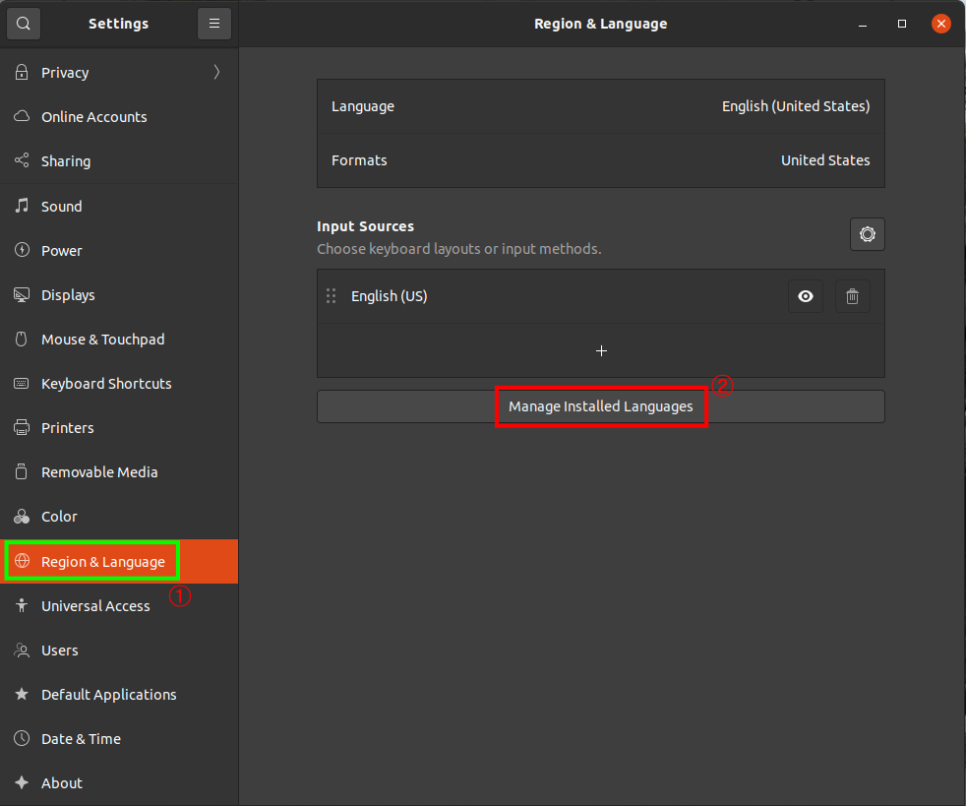Screen dimensions: 966x806
Task: Go to Sharing settings
Action: point(119,161)
